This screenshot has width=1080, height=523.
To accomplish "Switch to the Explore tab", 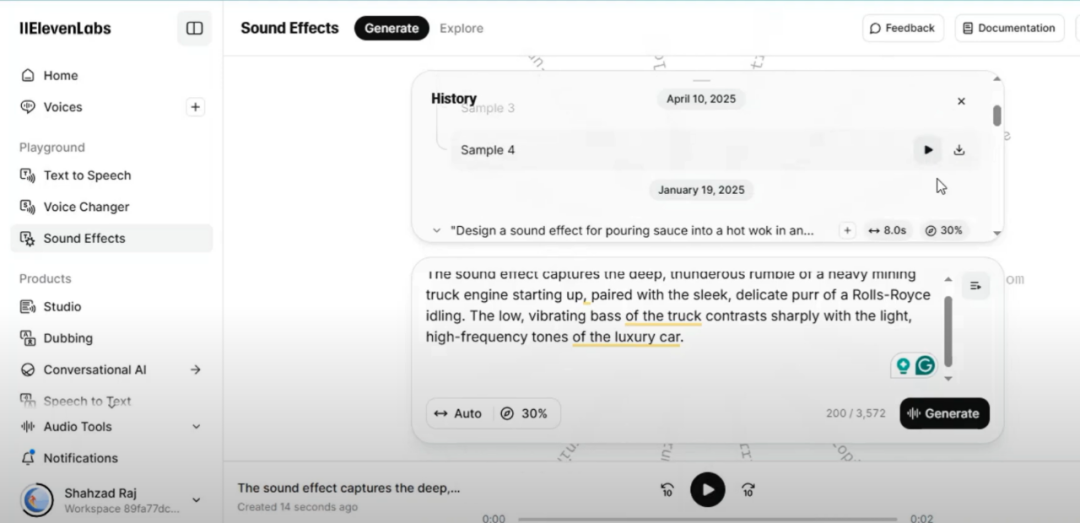I will click(461, 28).
